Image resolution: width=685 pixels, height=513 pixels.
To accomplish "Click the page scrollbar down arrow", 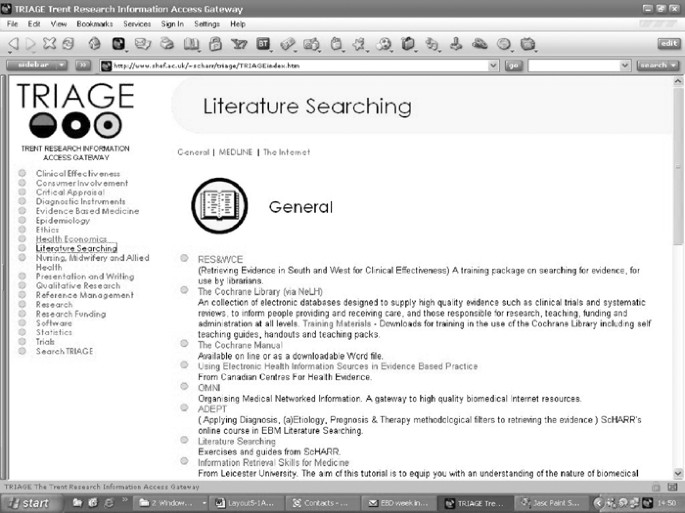I will (678, 473).
